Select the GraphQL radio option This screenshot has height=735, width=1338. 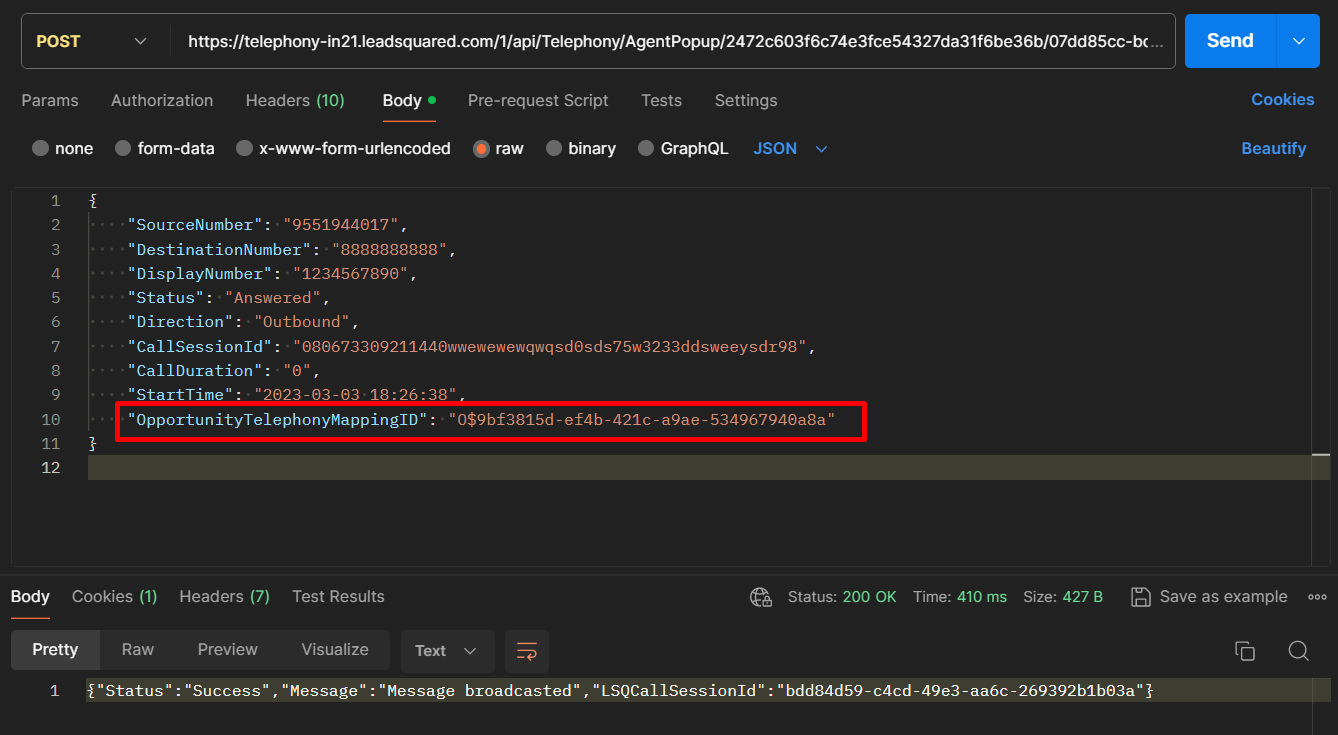pyautogui.click(x=647, y=149)
